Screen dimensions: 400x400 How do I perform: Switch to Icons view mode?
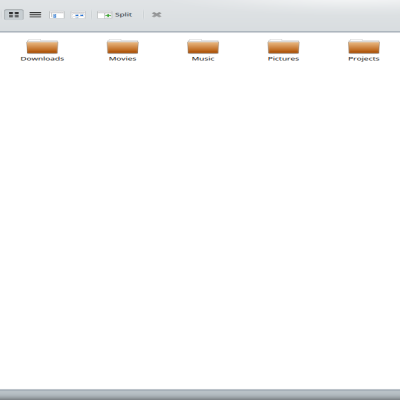(14, 15)
